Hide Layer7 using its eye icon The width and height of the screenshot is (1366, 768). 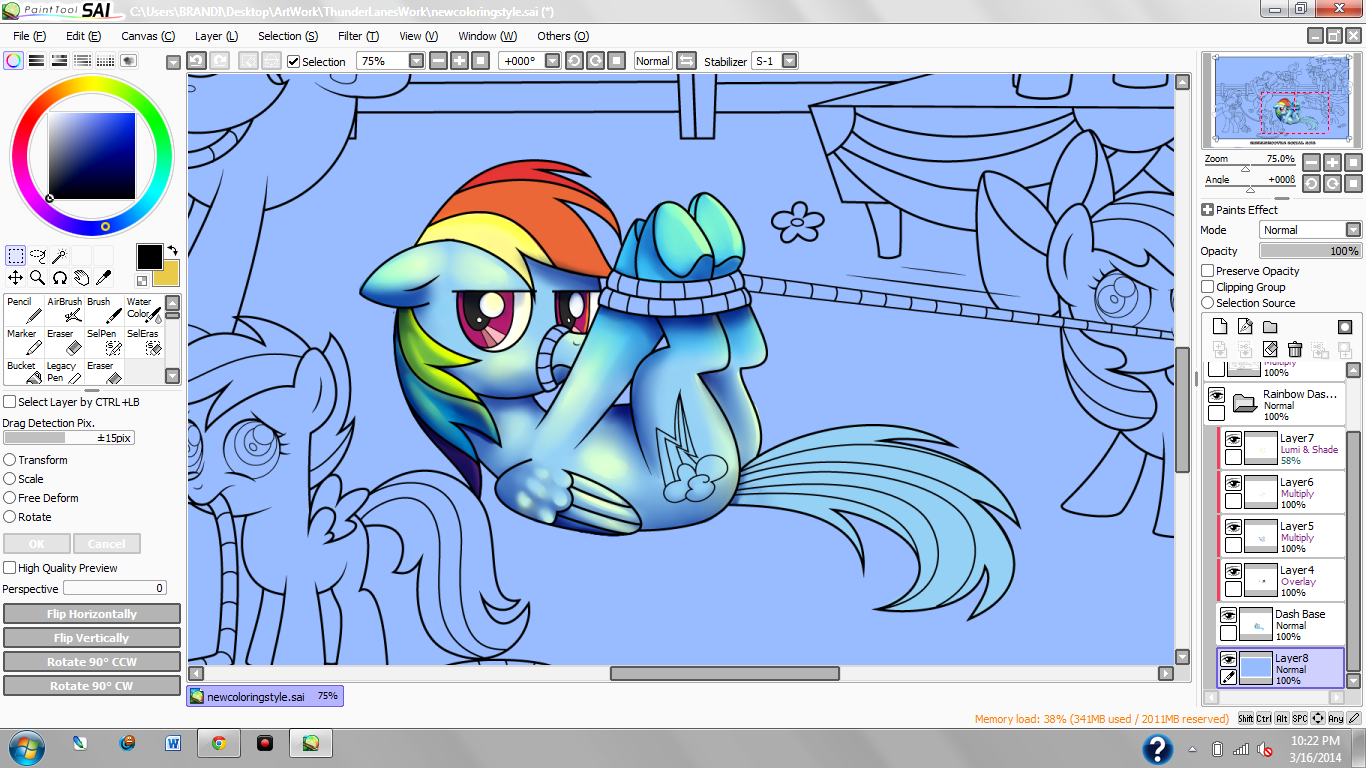[1233, 439]
